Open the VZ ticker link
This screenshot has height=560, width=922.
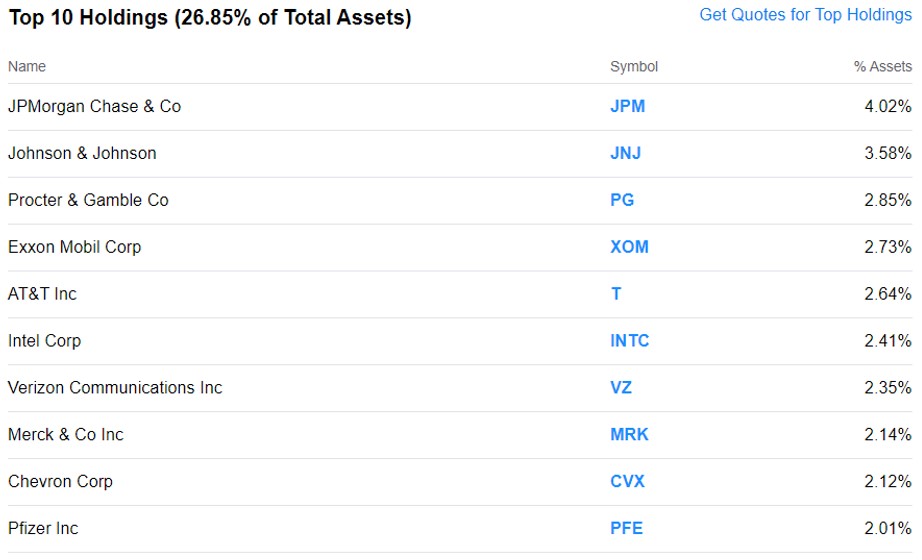click(x=621, y=388)
